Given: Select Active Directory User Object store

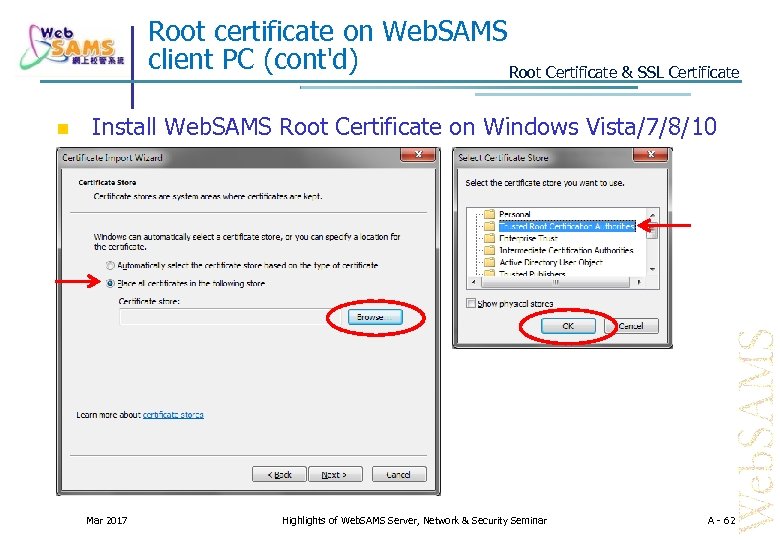Looking at the screenshot, I should [551, 262].
